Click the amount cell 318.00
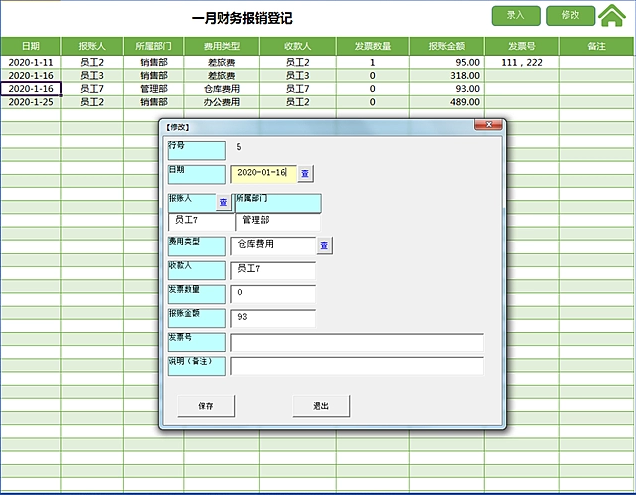Viewport: 636px width, 495px height. (447, 75)
